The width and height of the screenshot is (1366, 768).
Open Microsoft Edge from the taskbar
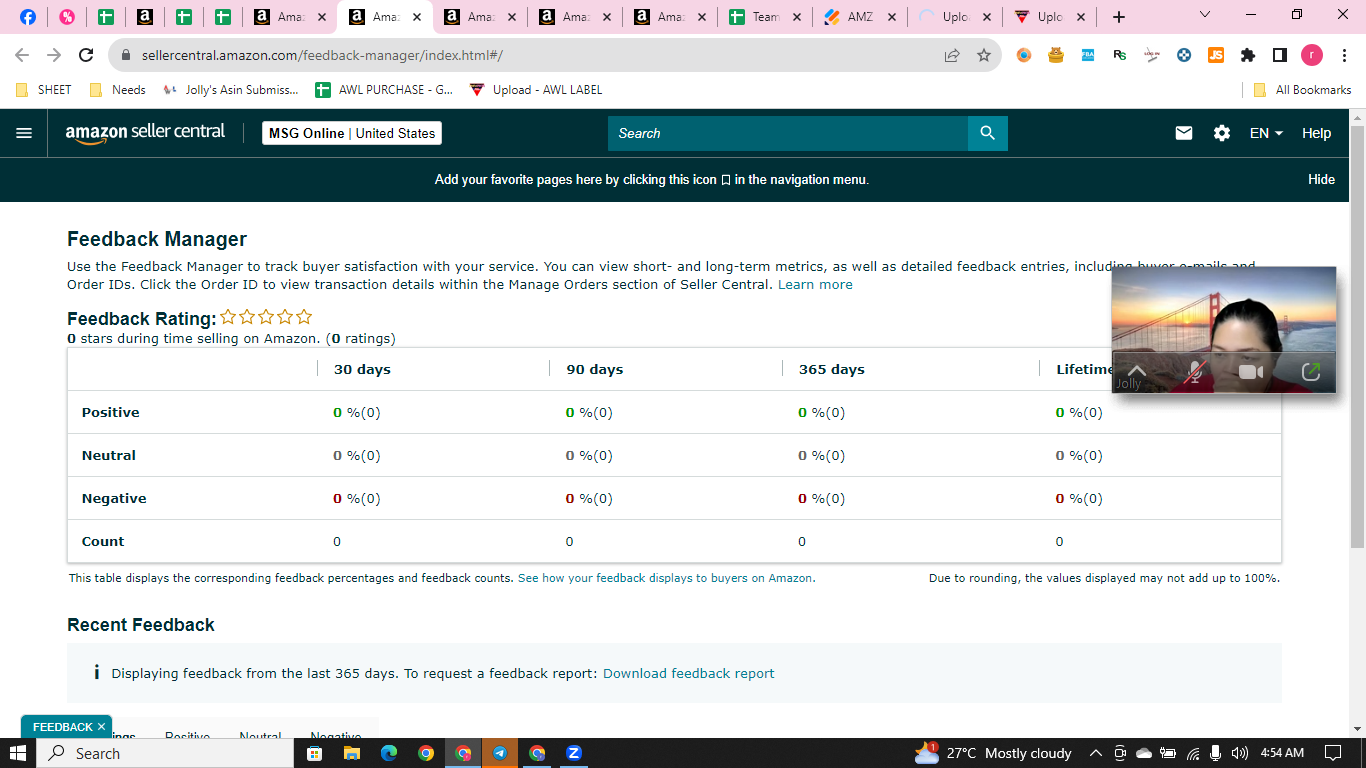(x=389, y=753)
